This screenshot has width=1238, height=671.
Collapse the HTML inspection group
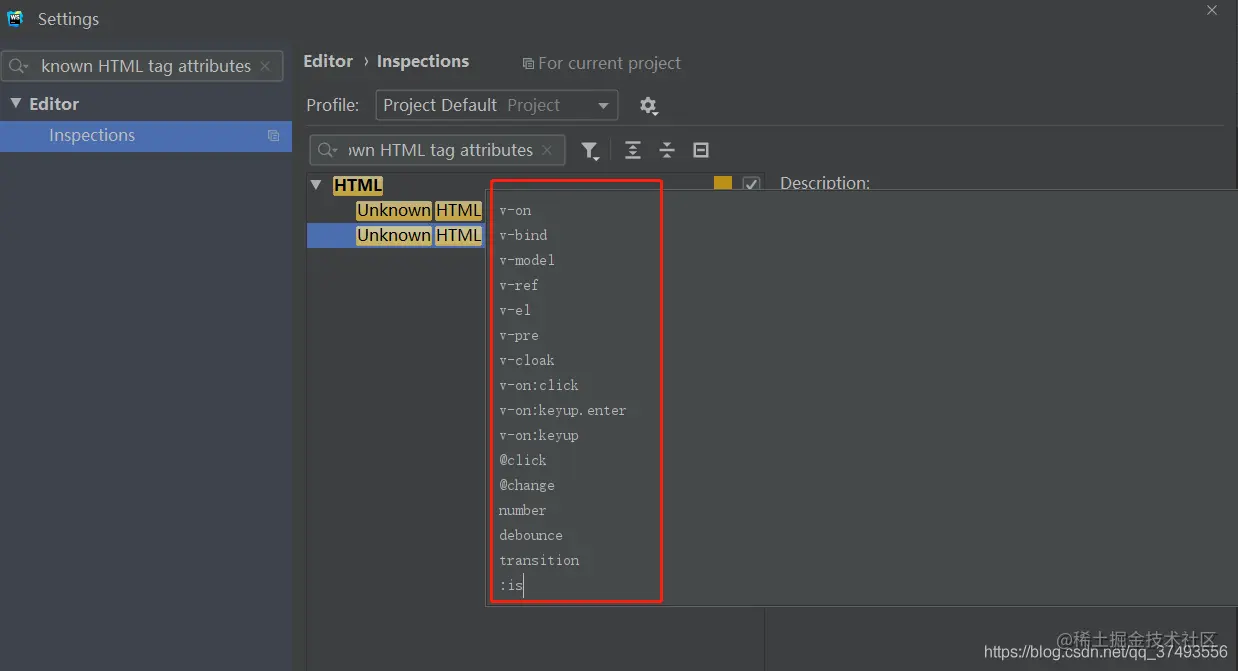point(316,185)
